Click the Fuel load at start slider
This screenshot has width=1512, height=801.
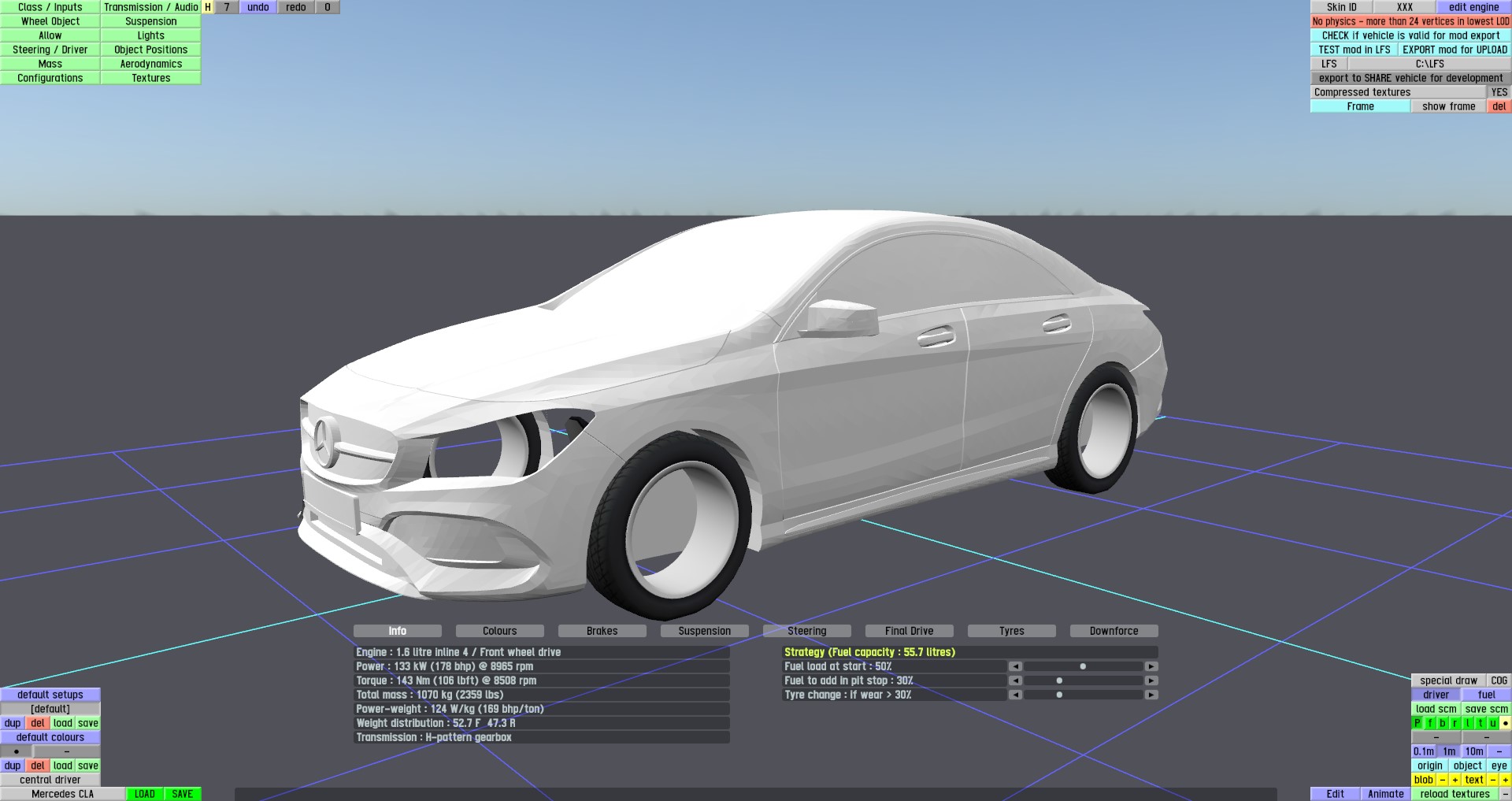coord(1084,666)
